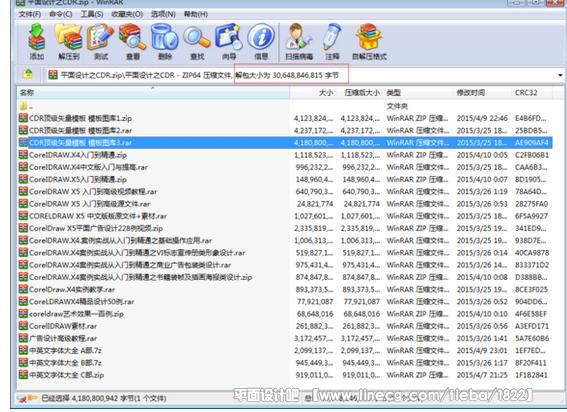Select highlighted file 模板图库3.rar
Screen dimensions: 567x412
[x=286, y=143]
